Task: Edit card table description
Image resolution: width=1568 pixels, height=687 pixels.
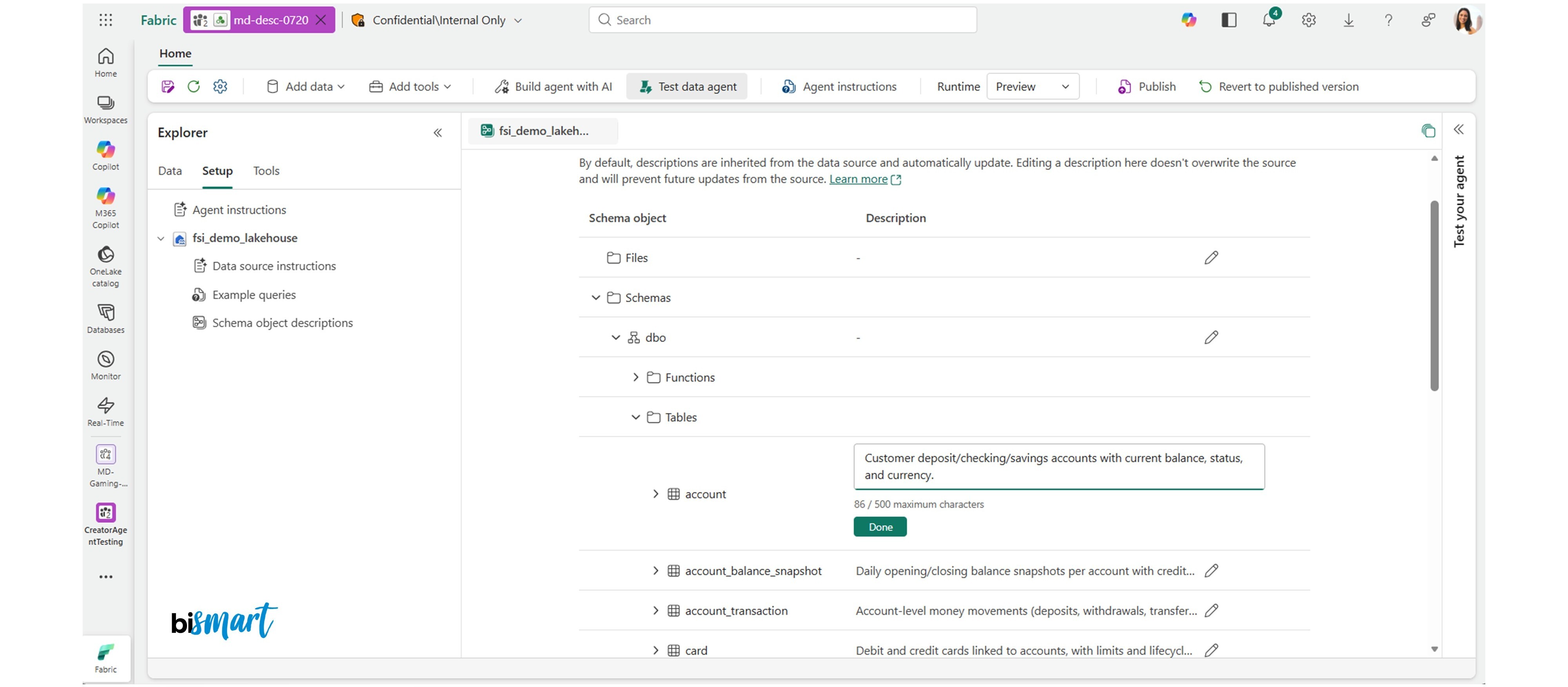Action: tap(1211, 651)
